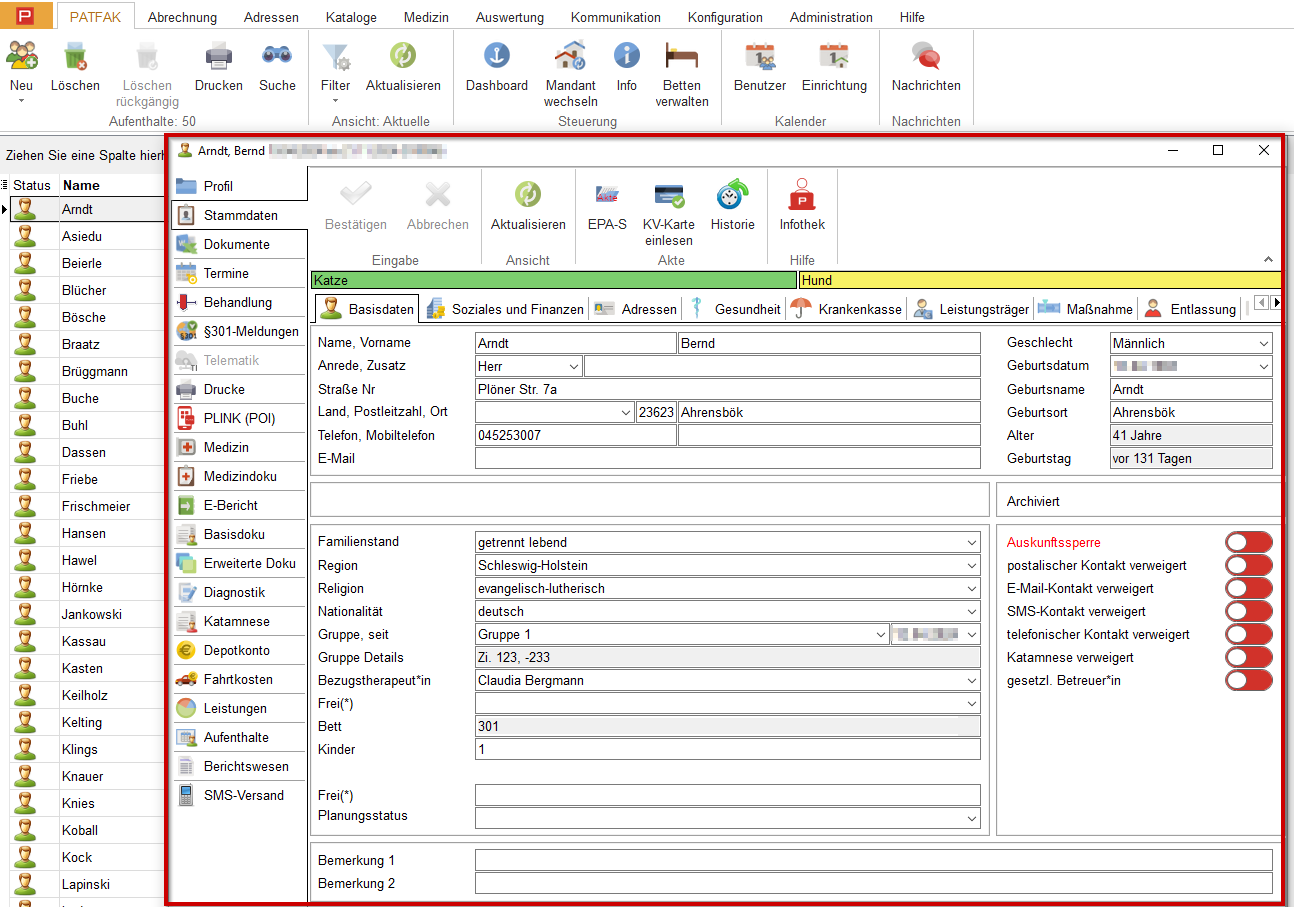1294x907 pixels.
Task: Open the Geschlecht dropdown
Action: tap(1264, 344)
